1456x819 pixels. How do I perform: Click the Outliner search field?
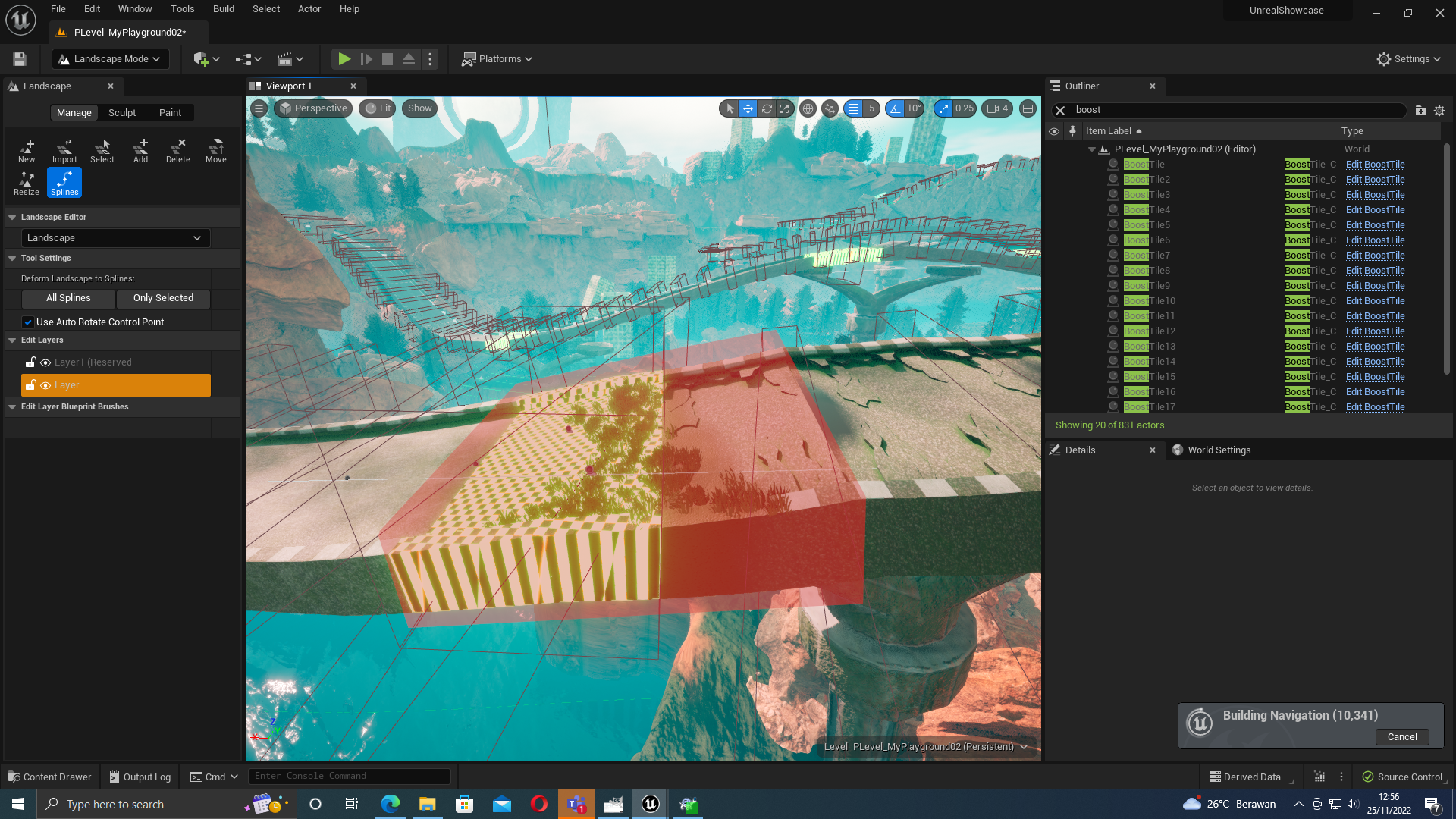[1236, 110]
